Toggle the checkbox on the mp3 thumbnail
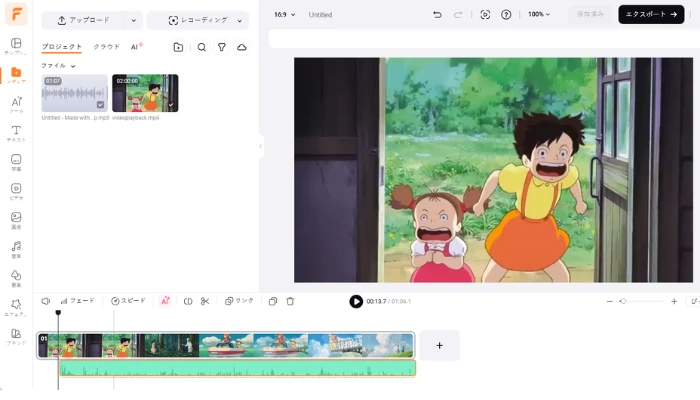 [100, 104]
